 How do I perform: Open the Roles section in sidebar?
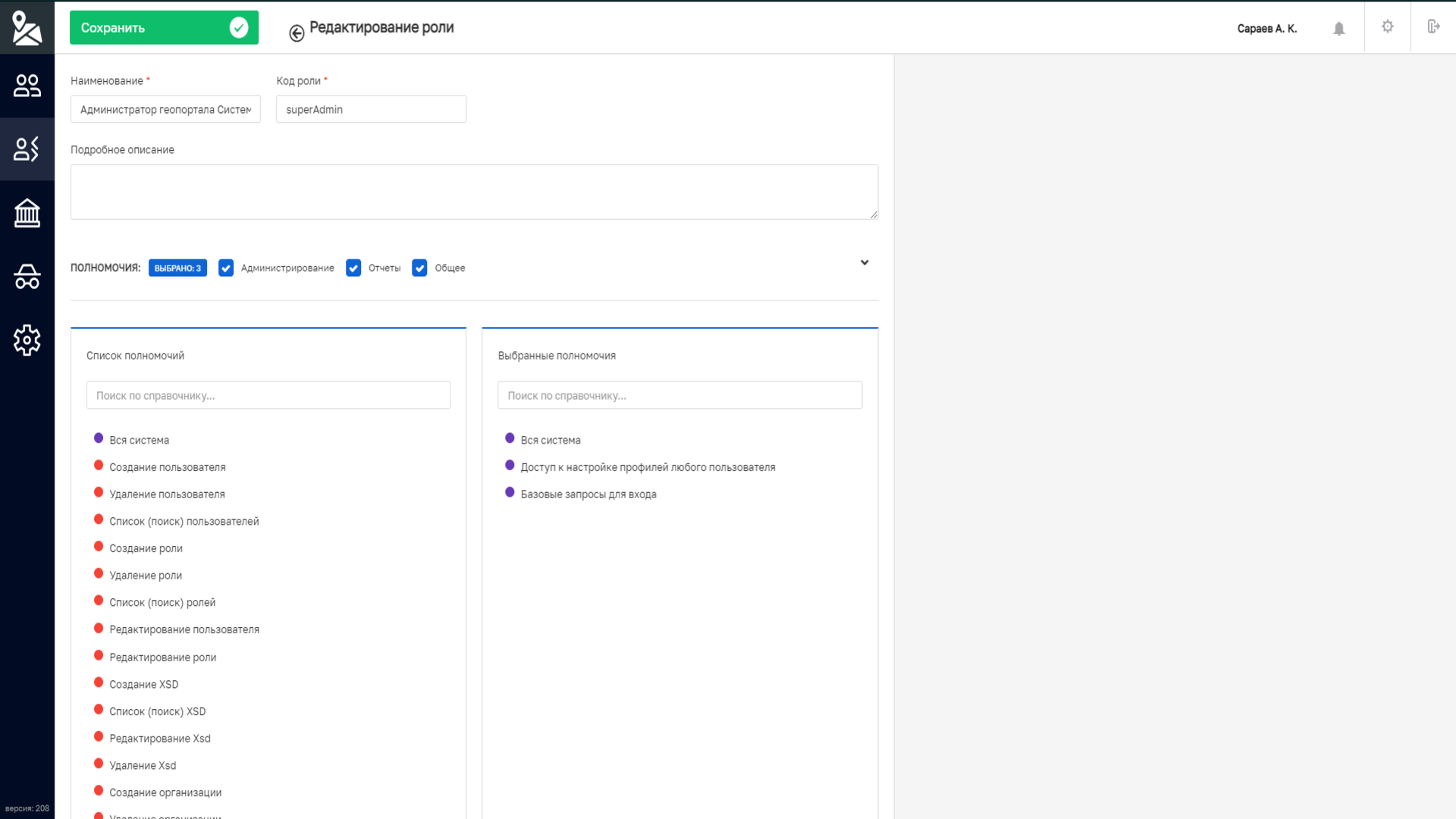click(27, 149)
